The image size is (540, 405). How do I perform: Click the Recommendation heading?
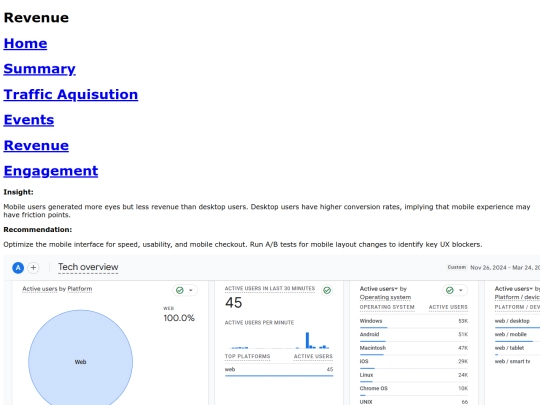click(38, 230)
